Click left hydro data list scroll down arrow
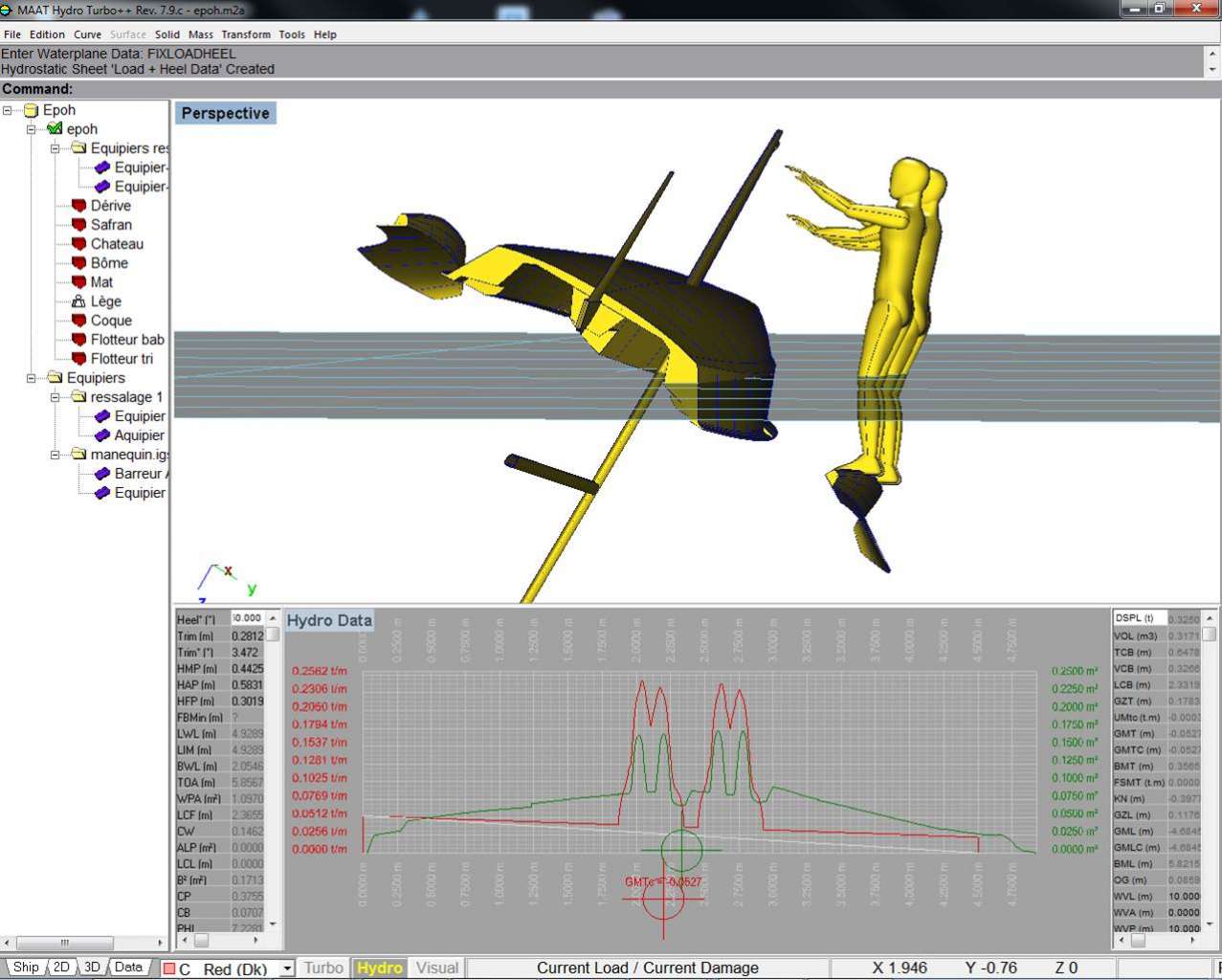The height and width of the screenshot is (980, 1222). tap(273, 924)
